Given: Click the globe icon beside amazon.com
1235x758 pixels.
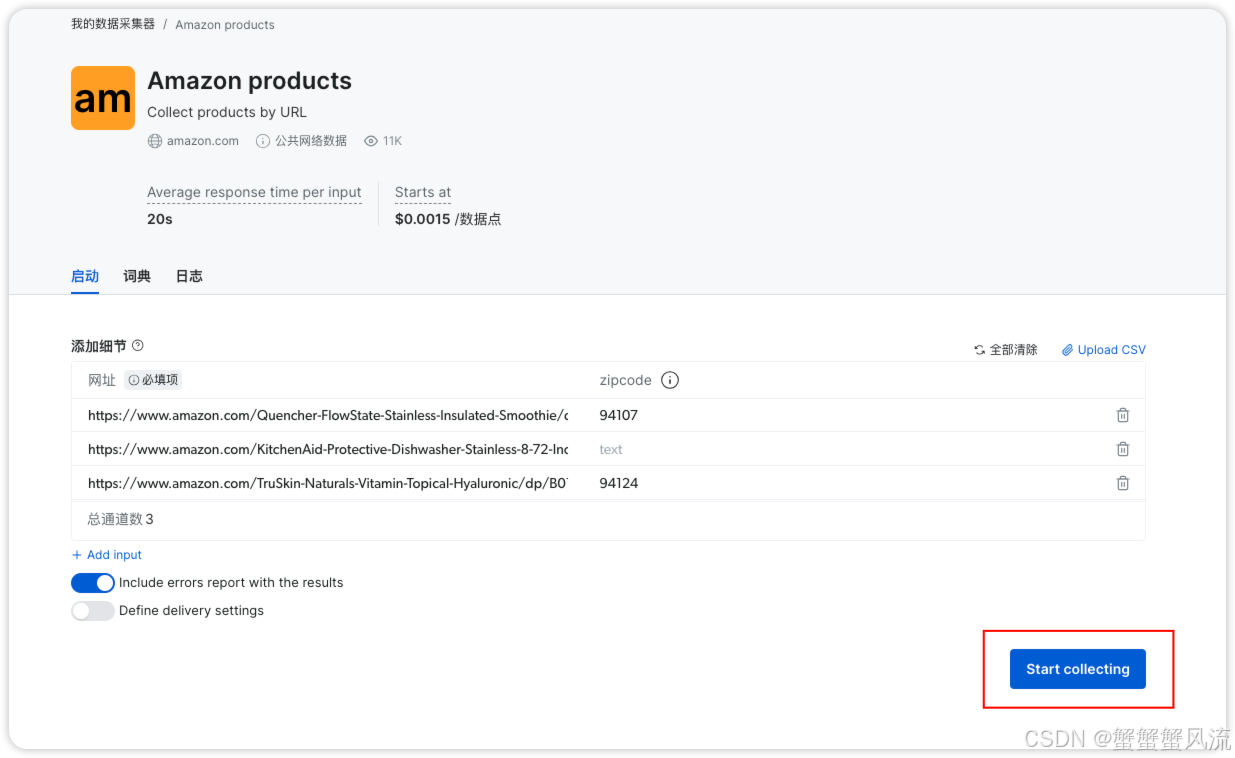Looking at the screenshot, I should [155, 141].
